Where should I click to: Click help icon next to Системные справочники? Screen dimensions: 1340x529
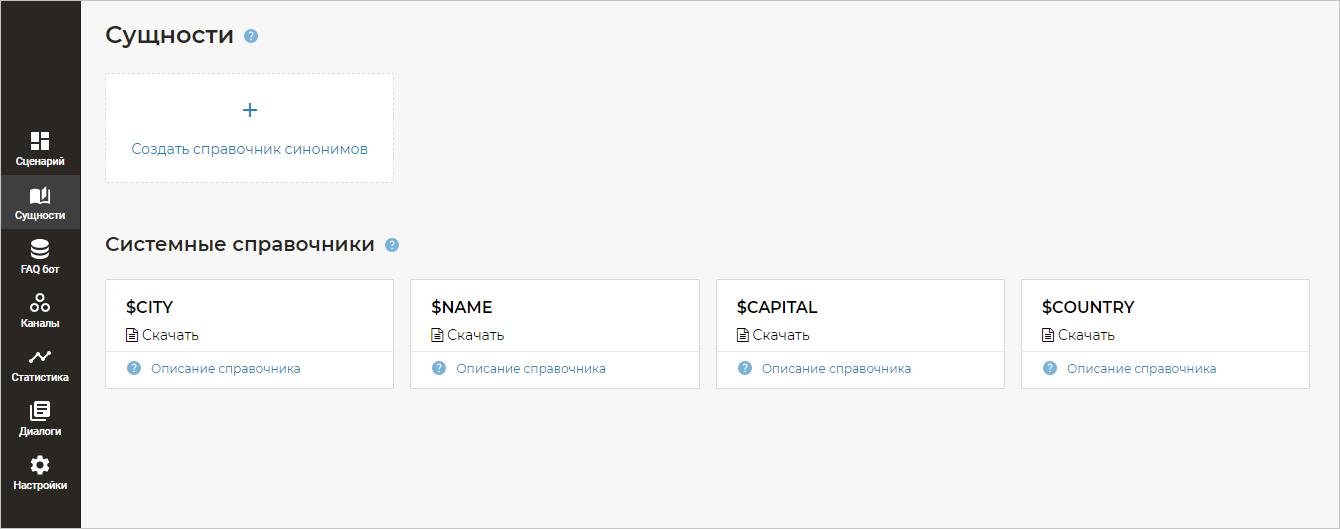[x=392, y=245]
